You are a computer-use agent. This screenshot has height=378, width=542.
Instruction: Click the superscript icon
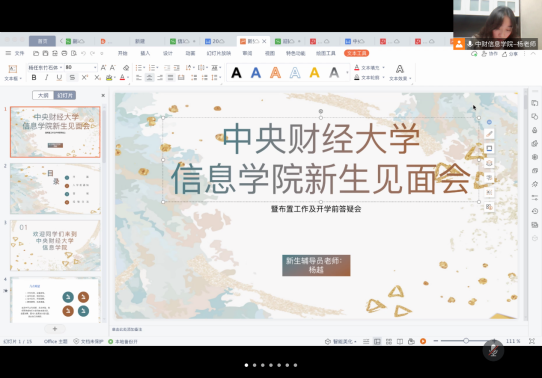(x=85, y=77)
